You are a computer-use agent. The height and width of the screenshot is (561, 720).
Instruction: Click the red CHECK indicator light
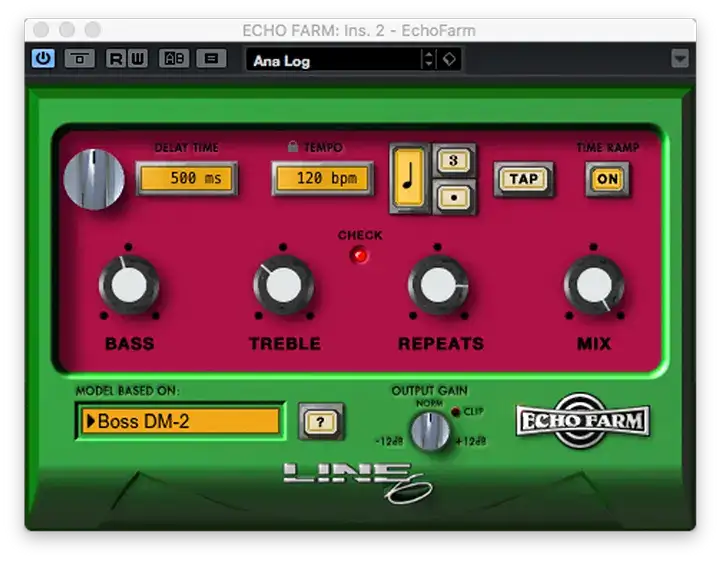click(x=359, y=255)
